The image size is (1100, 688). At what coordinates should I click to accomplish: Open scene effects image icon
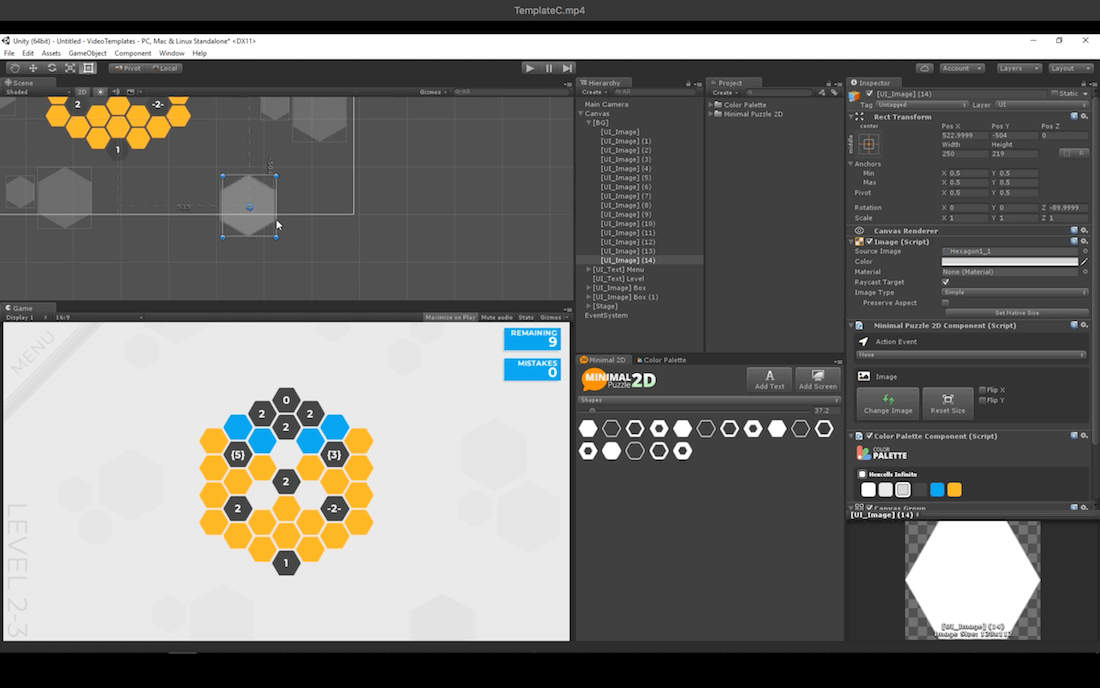pyautogui.click(x=130, y=92)
